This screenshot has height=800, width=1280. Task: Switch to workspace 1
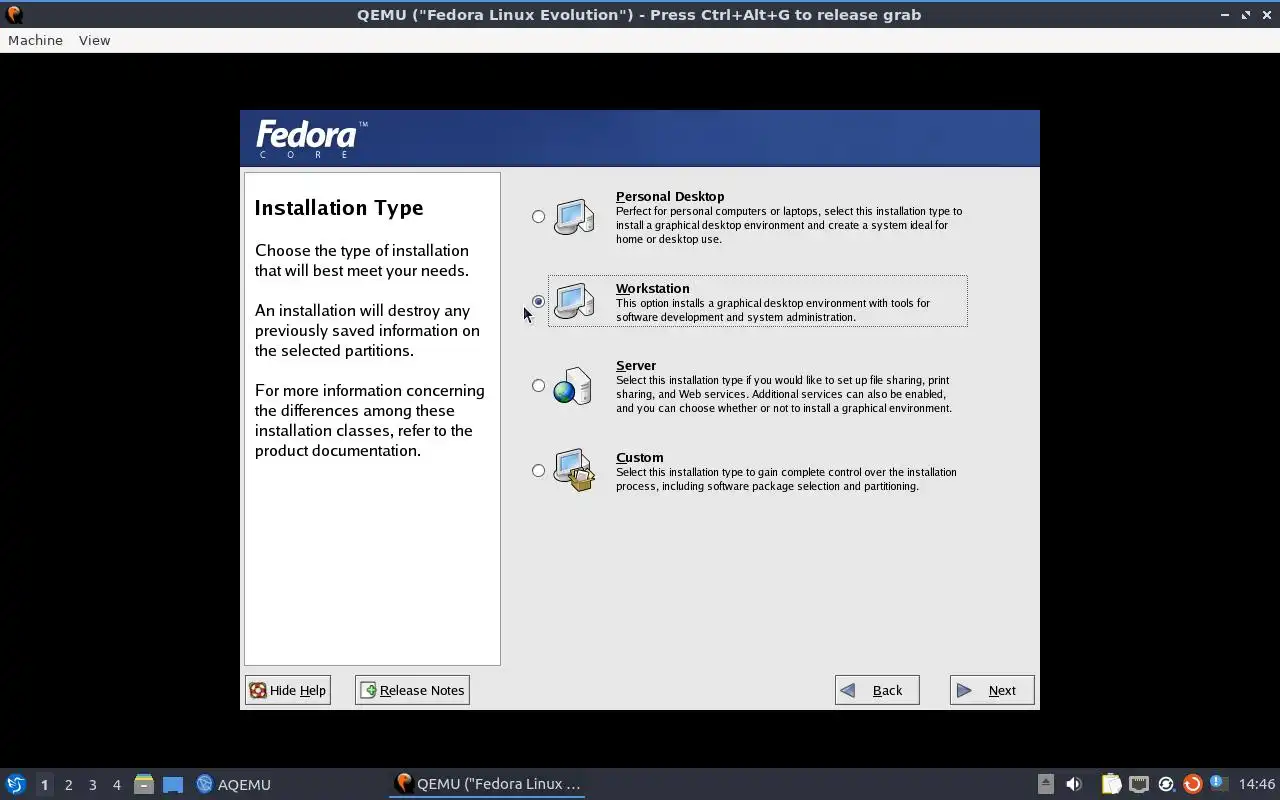pos(44,785)
